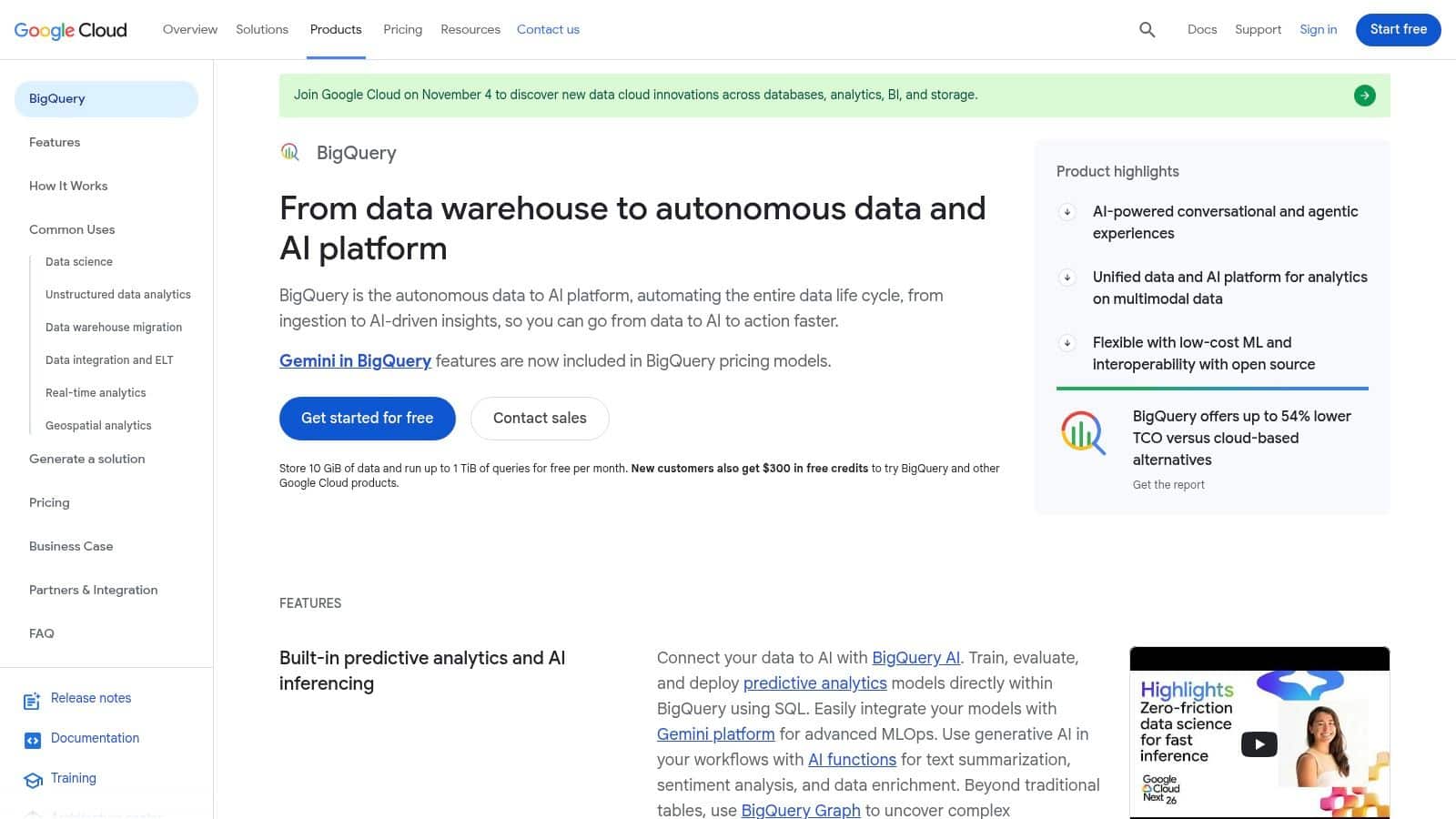Click the search magnifier icon
The width and height of the screenshot is (1456, 819).
click(x=1147, y=30)
